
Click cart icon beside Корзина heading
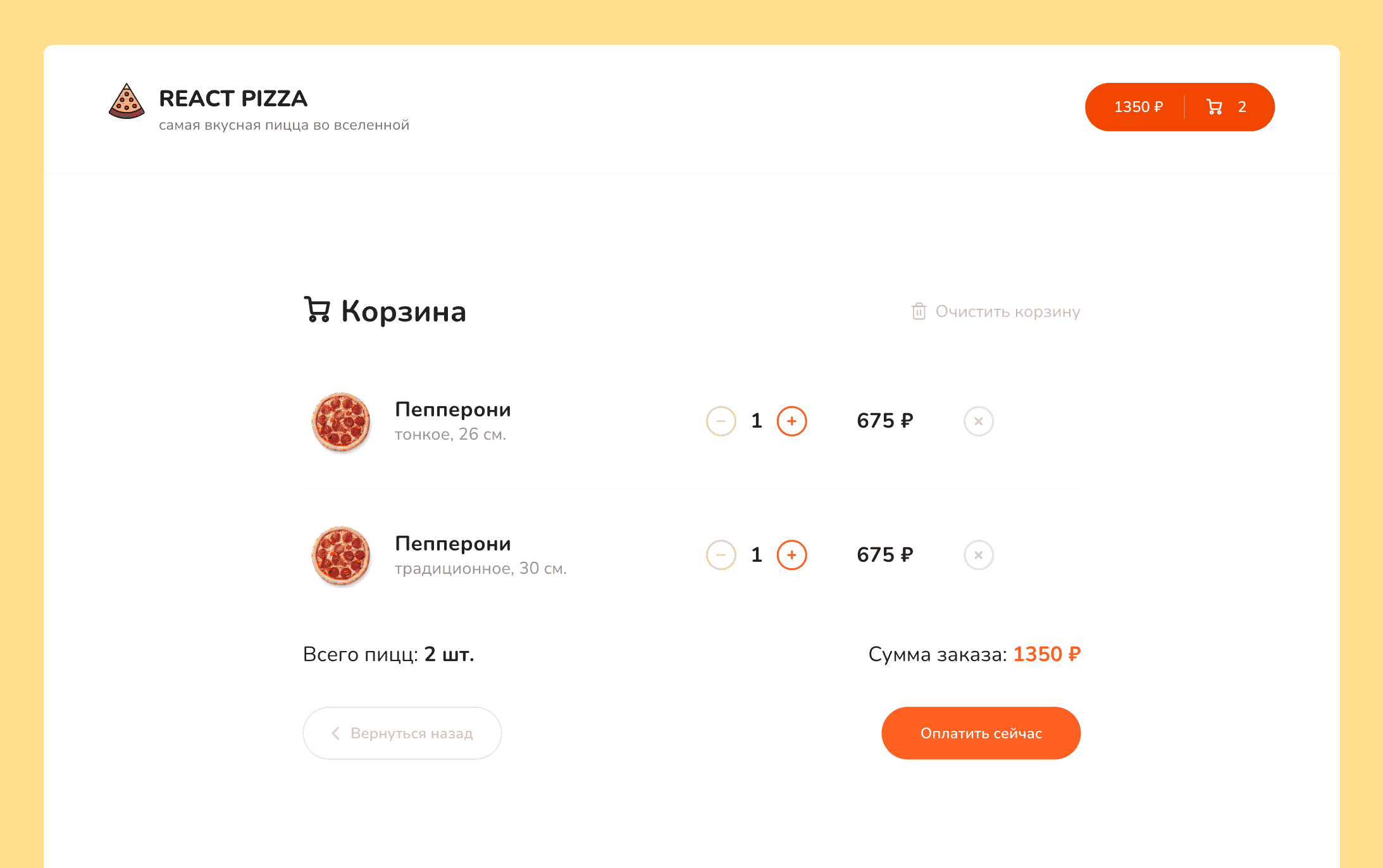tap(317, 310)
